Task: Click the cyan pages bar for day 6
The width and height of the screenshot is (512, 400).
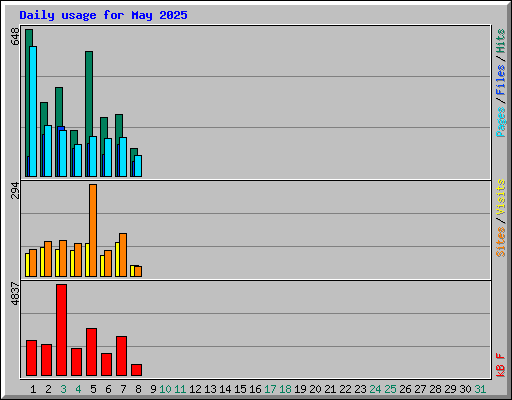Action: click(108, 157)
